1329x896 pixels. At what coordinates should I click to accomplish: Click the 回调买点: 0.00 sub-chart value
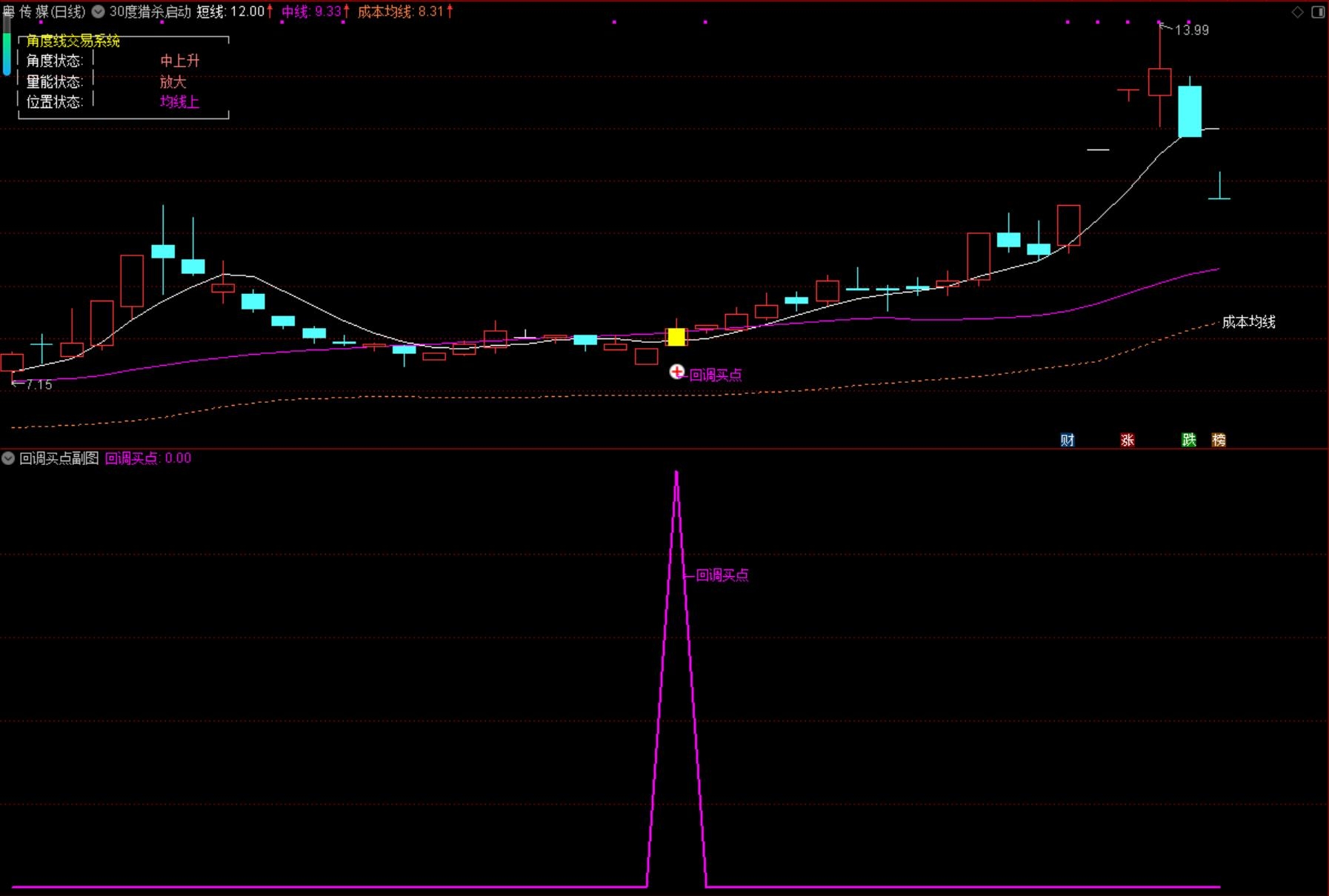pos(148,458)
